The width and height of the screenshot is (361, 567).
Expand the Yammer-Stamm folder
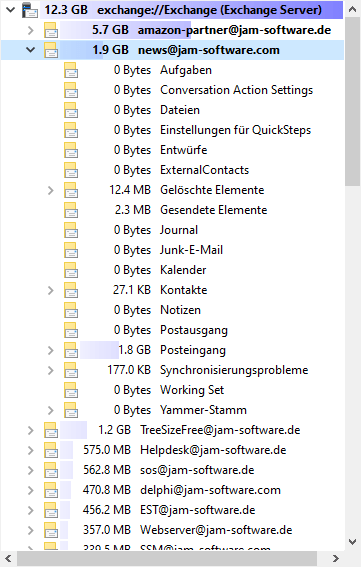click(x=51, y=410)
